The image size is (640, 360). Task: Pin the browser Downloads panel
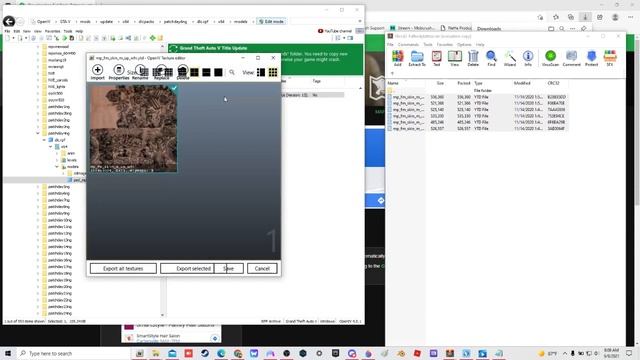pyautogui.click(x=584, y=29)
